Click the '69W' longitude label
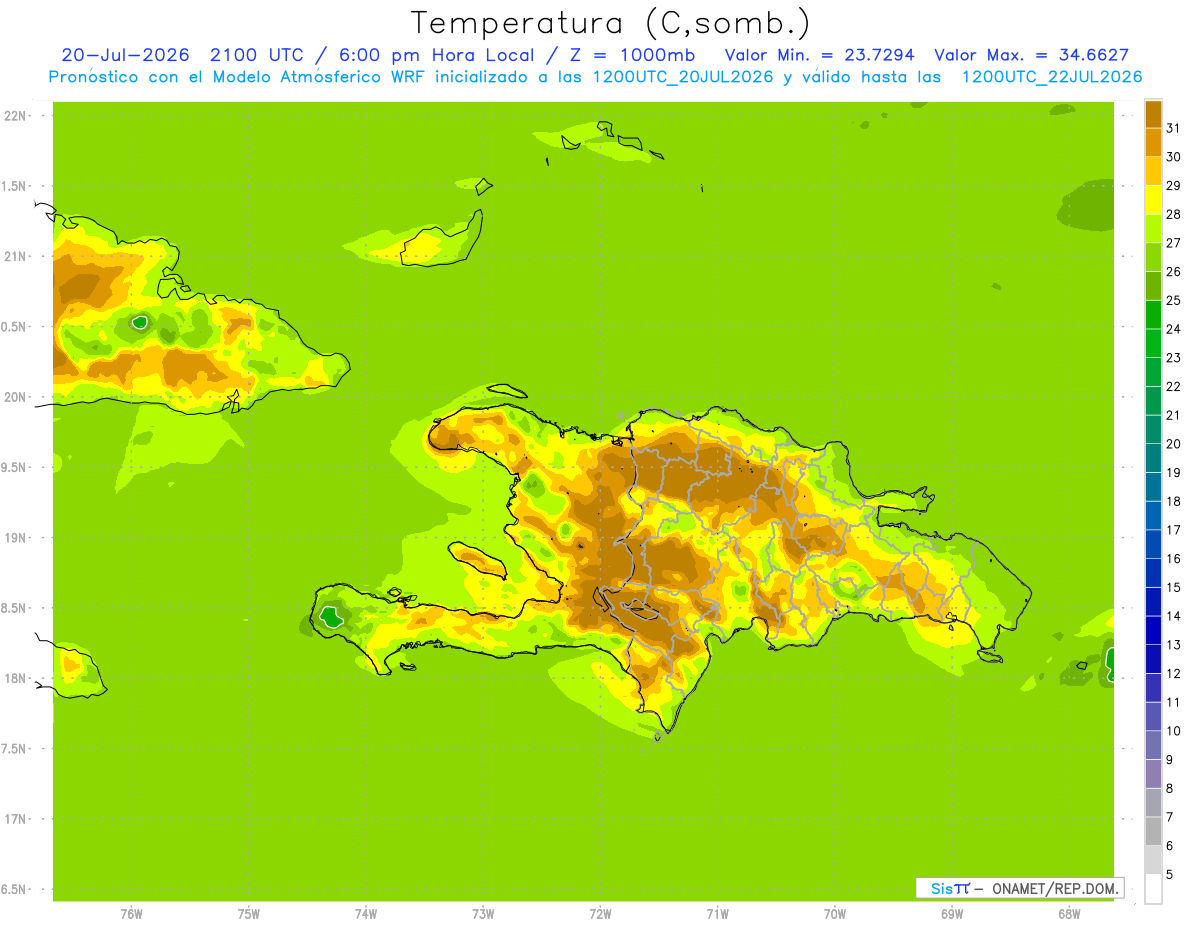The height and width of the screenshot is (927, 1200). point(952,914)
